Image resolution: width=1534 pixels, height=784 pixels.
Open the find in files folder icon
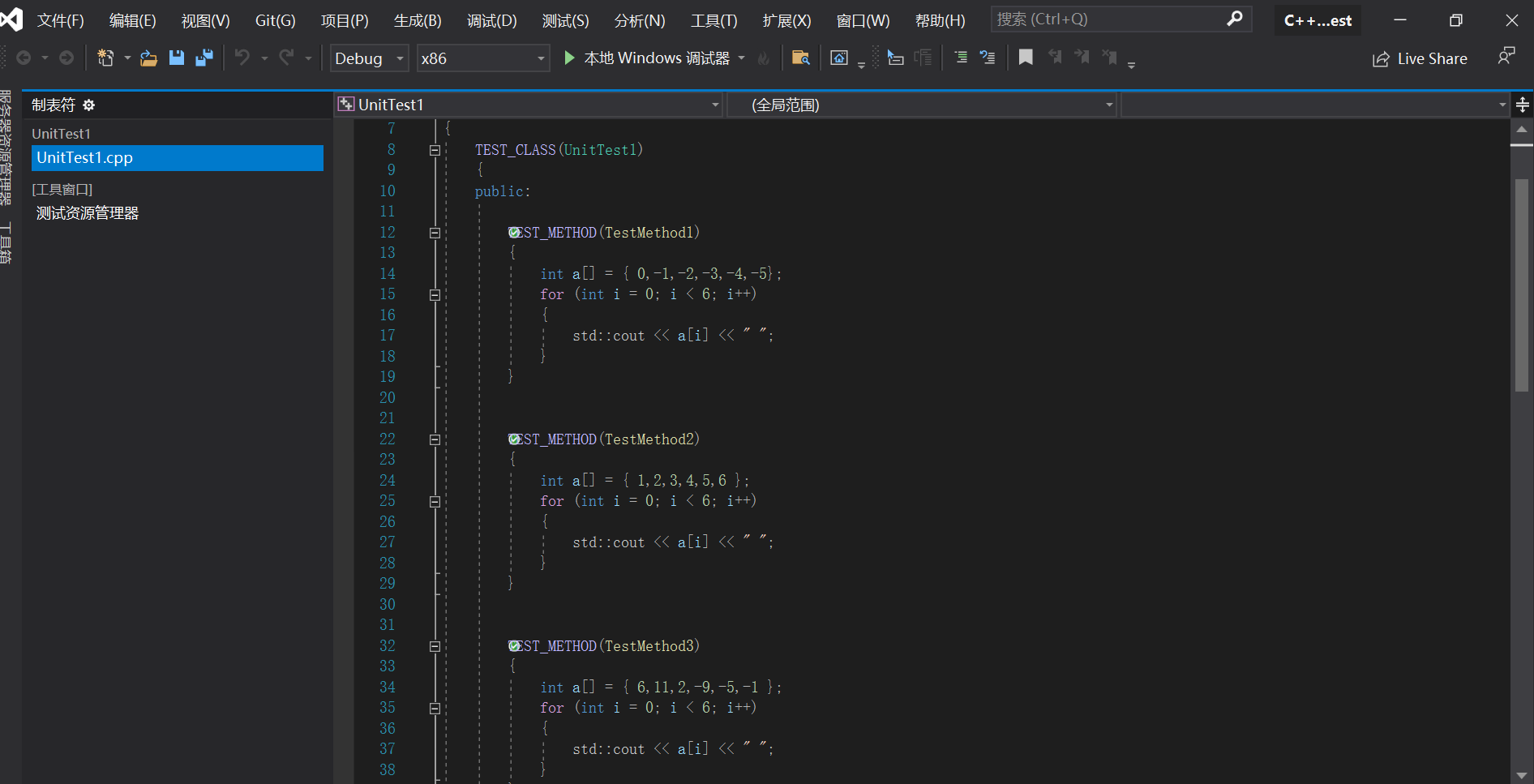point(800,58)
